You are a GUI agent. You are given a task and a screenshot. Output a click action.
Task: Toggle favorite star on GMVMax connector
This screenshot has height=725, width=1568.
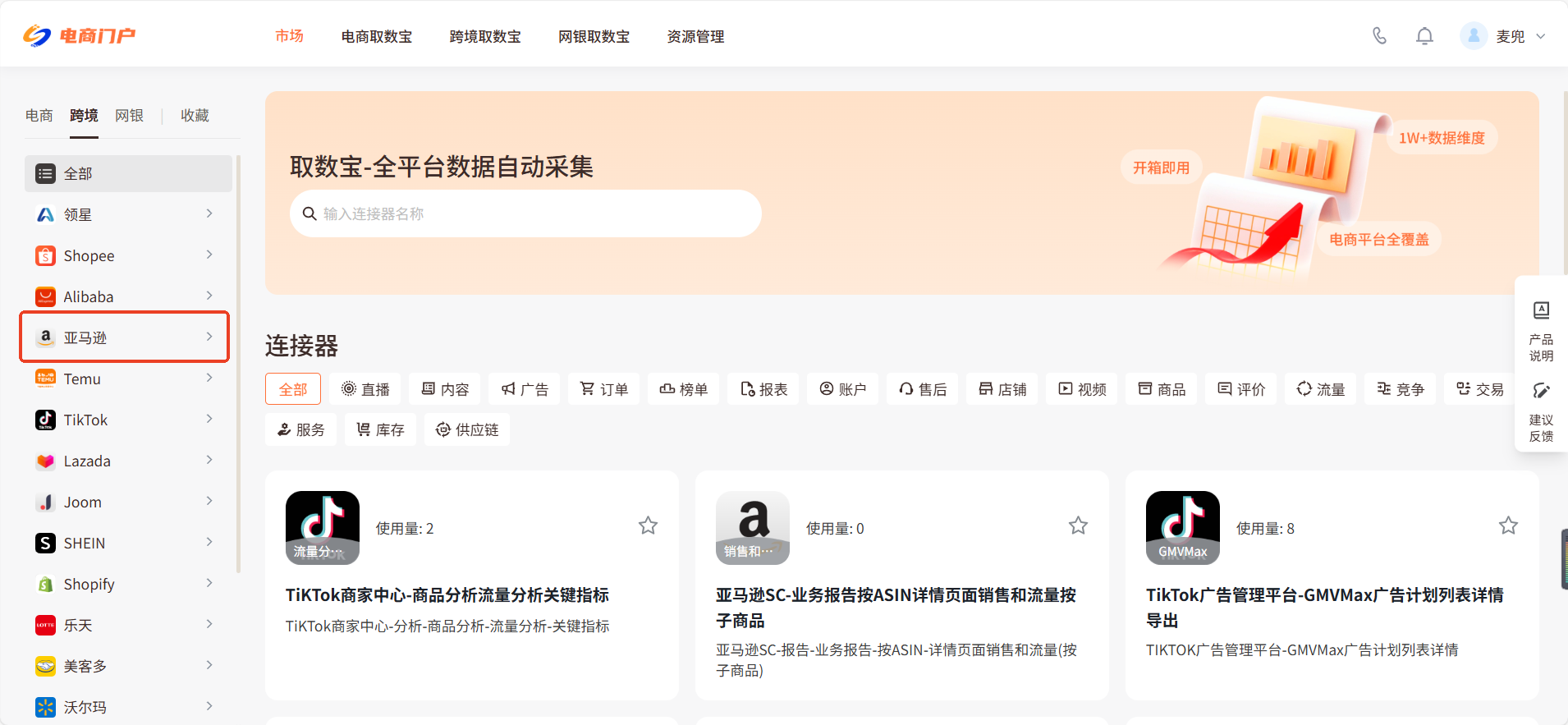point(1508,525)
